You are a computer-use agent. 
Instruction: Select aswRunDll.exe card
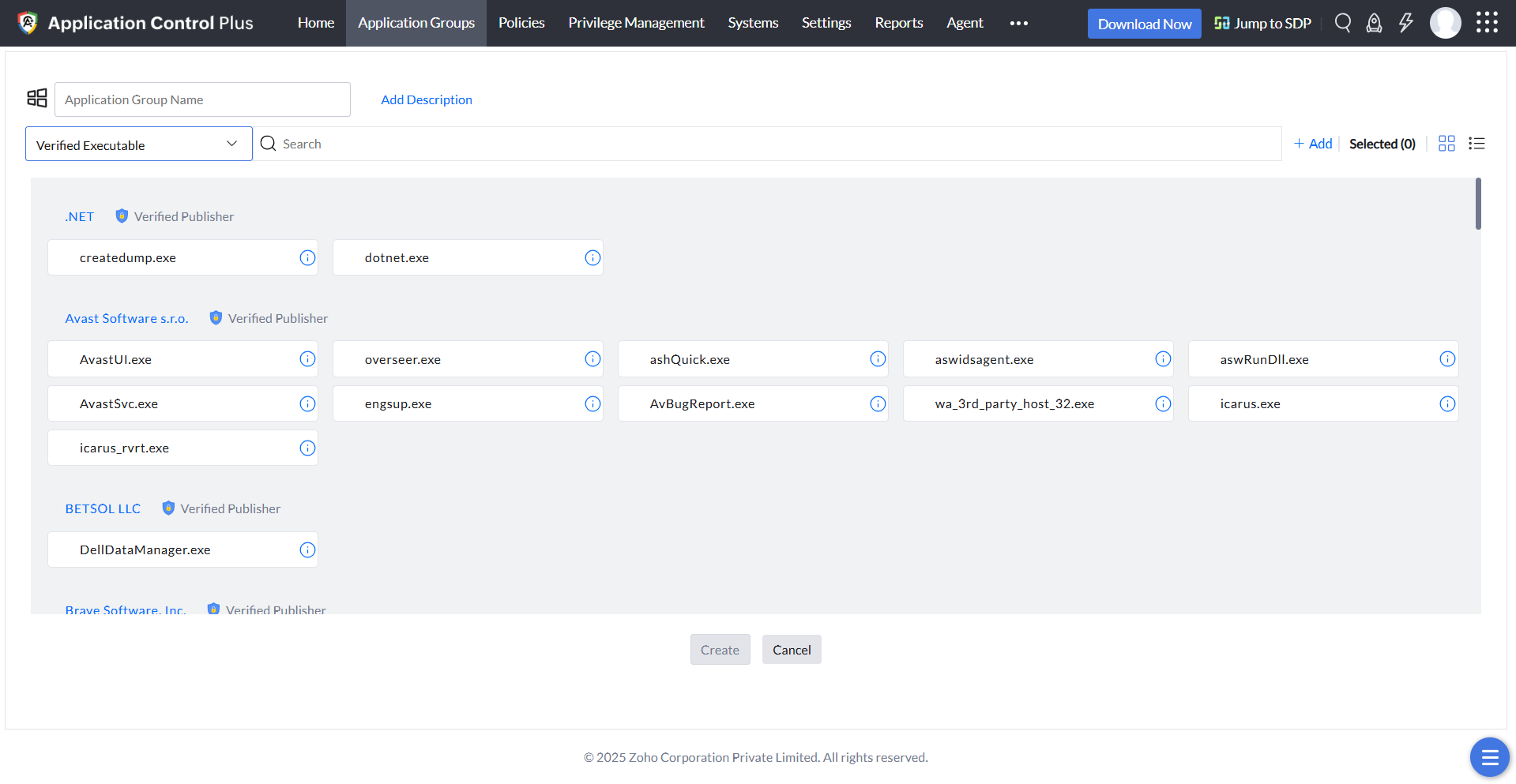pyautogui.click(x=1323, y=359)
